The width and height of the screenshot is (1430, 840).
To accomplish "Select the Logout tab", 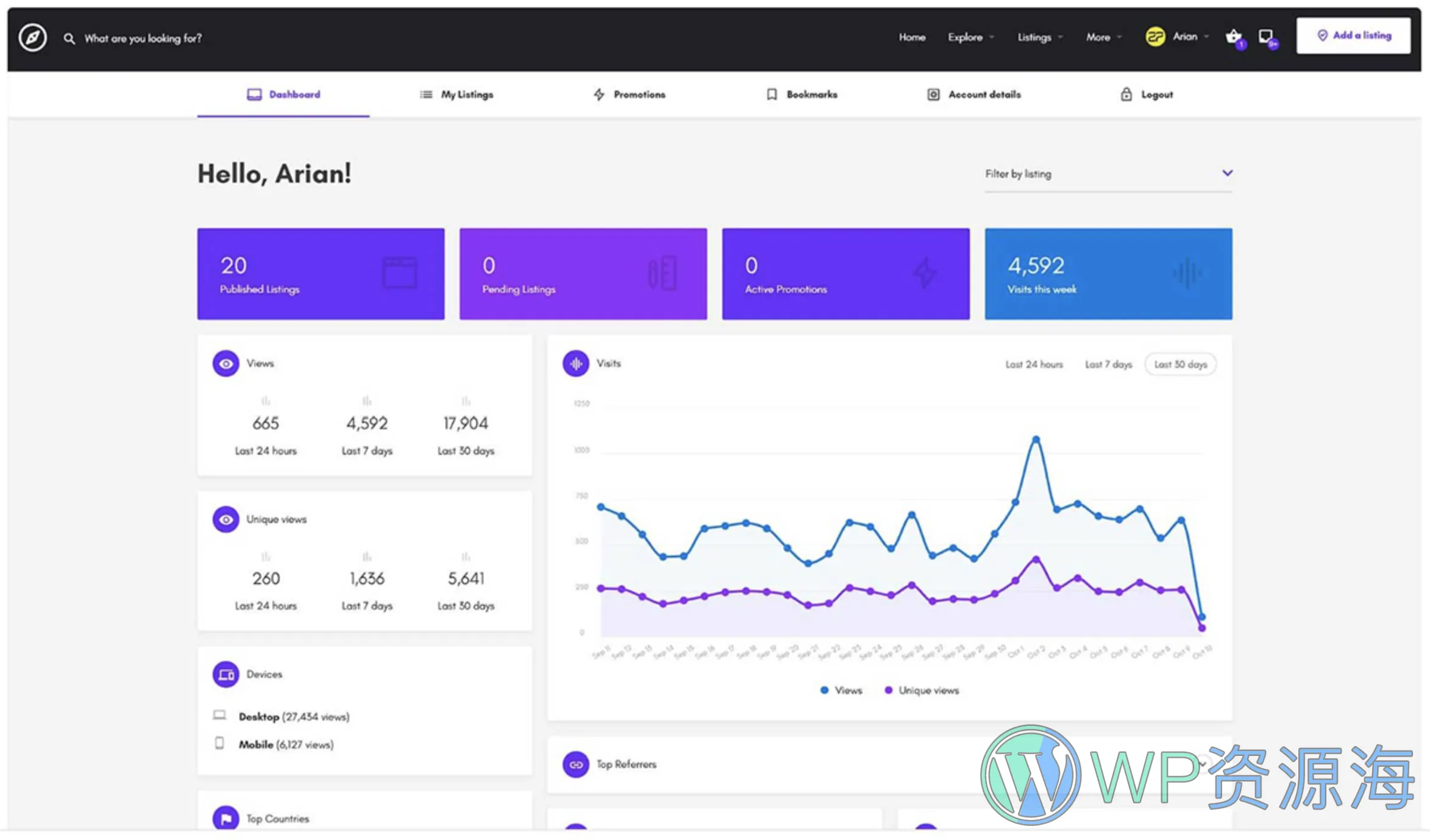I will pyautogui.click(x=1146, y=94).
